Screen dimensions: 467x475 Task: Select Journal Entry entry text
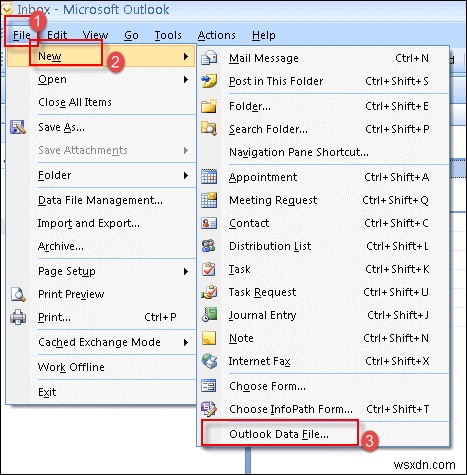262,315
